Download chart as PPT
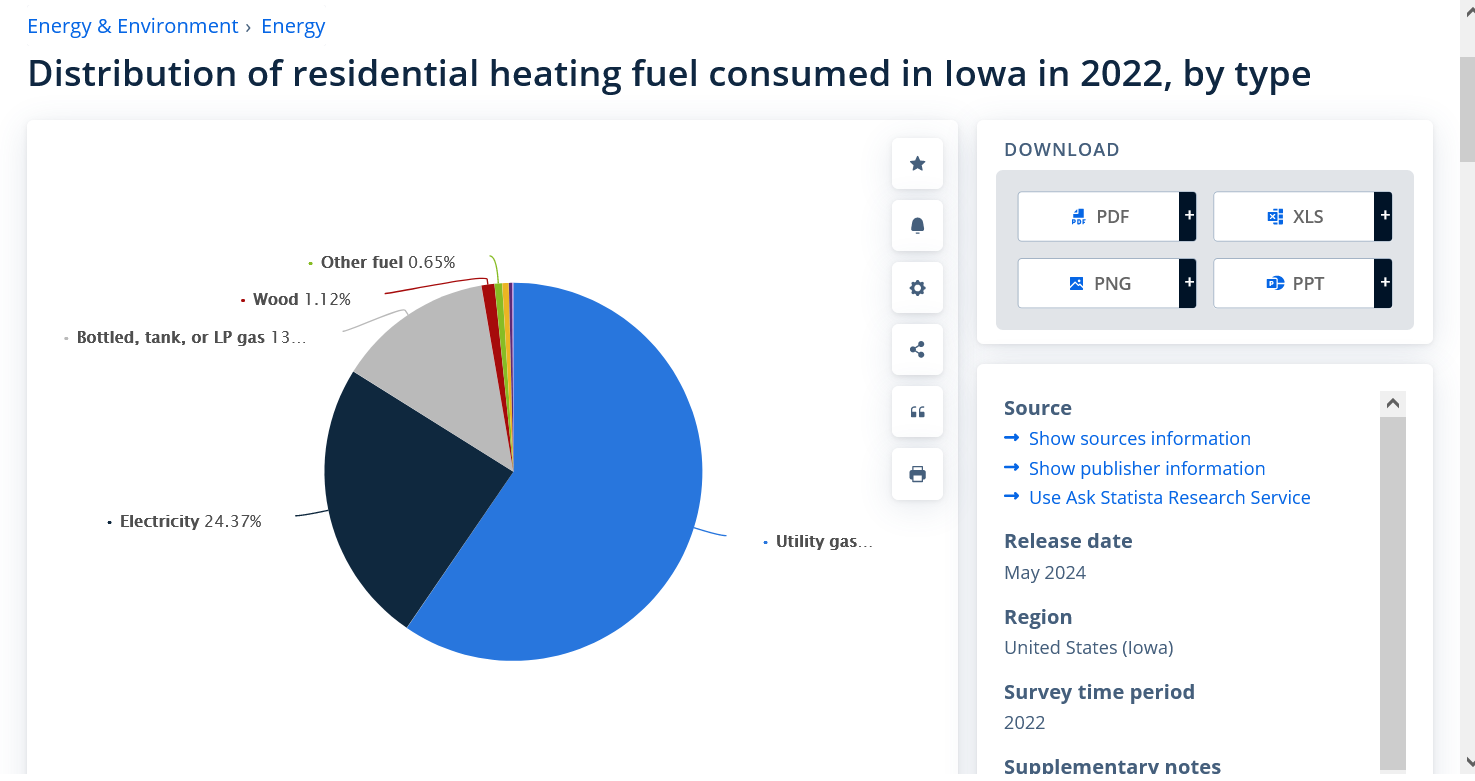 1294,283
